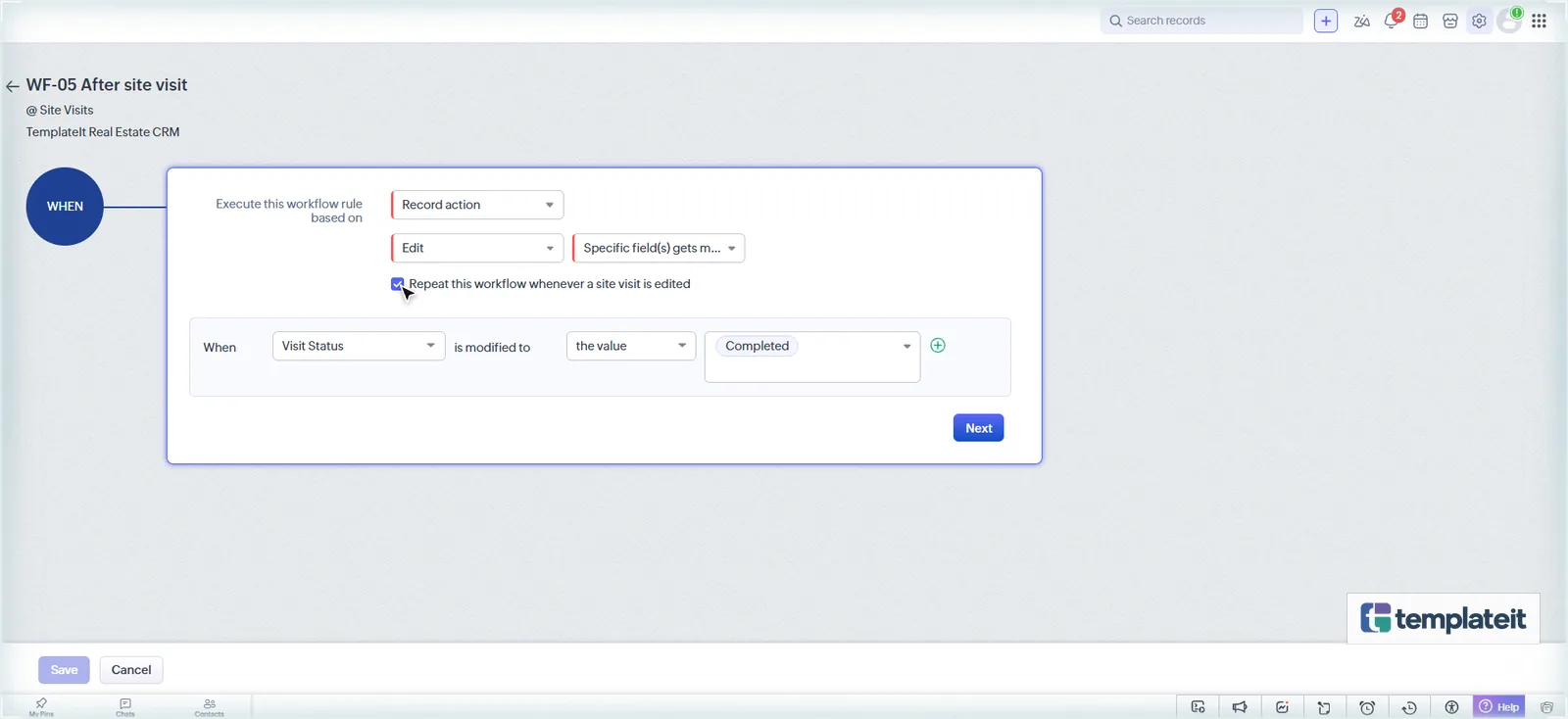Open the Contacts tab
The height and width of the screenshot is (719, 1568).
coord(209,707)
